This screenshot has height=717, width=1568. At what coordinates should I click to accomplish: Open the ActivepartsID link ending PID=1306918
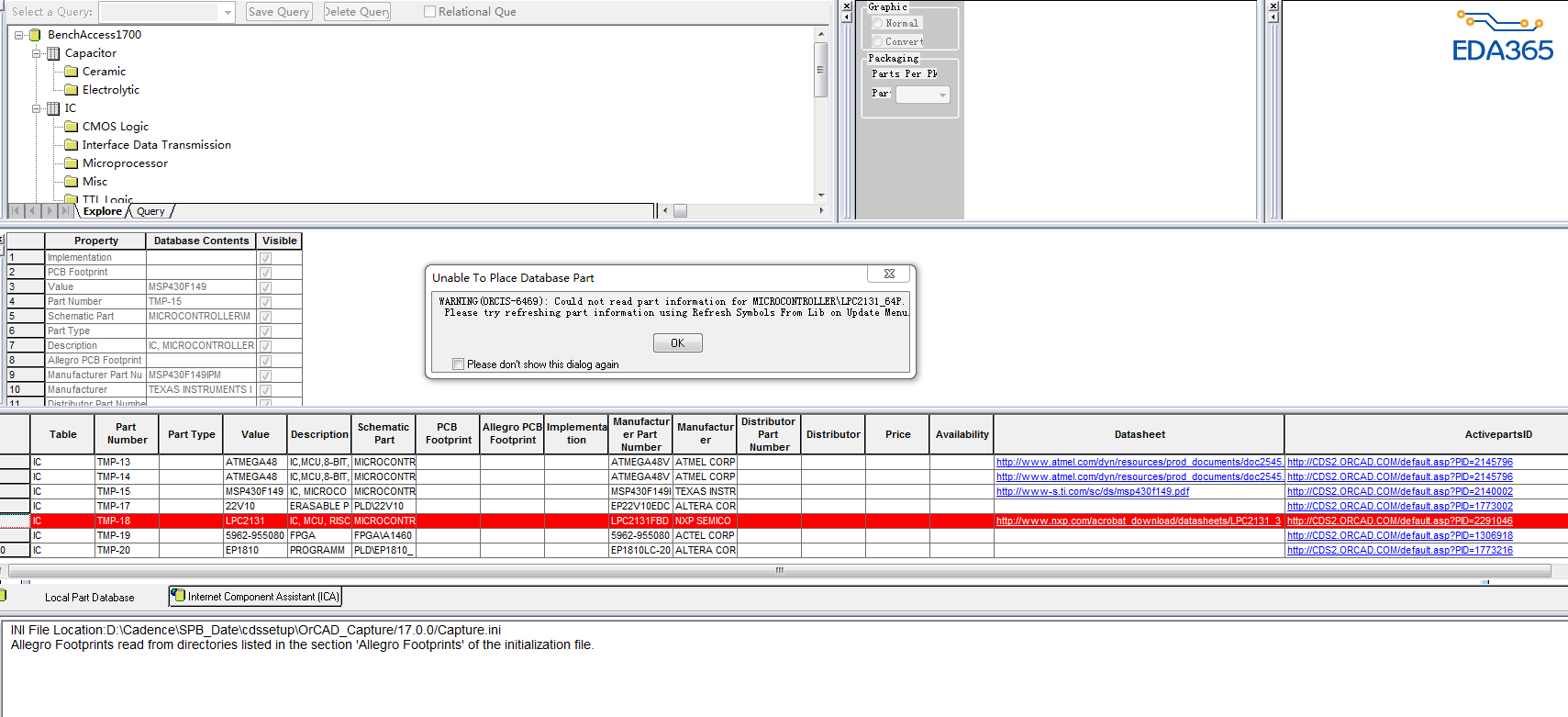[1400, 536]
